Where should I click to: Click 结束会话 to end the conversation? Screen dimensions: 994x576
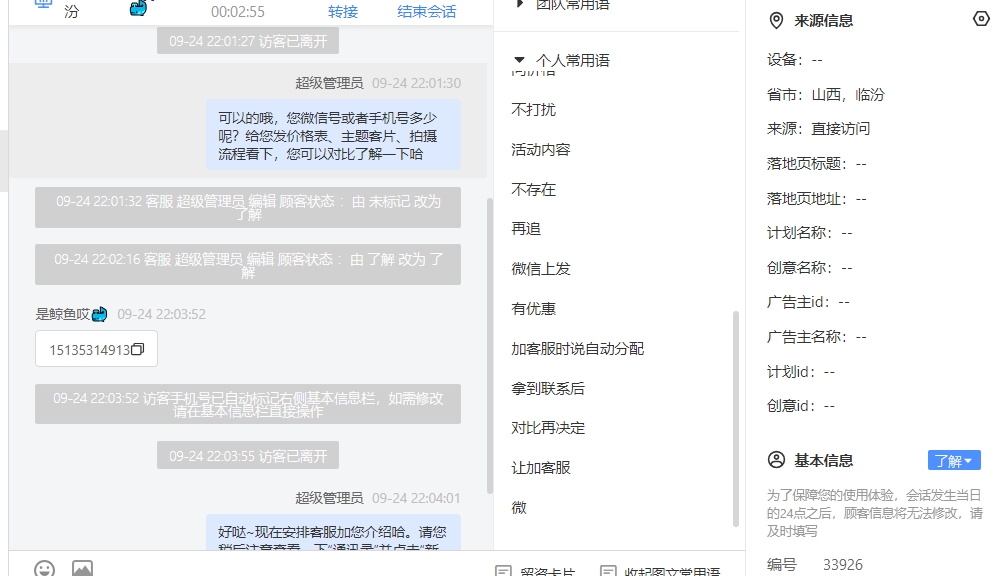pyautogui.click(x=427, y=11)
